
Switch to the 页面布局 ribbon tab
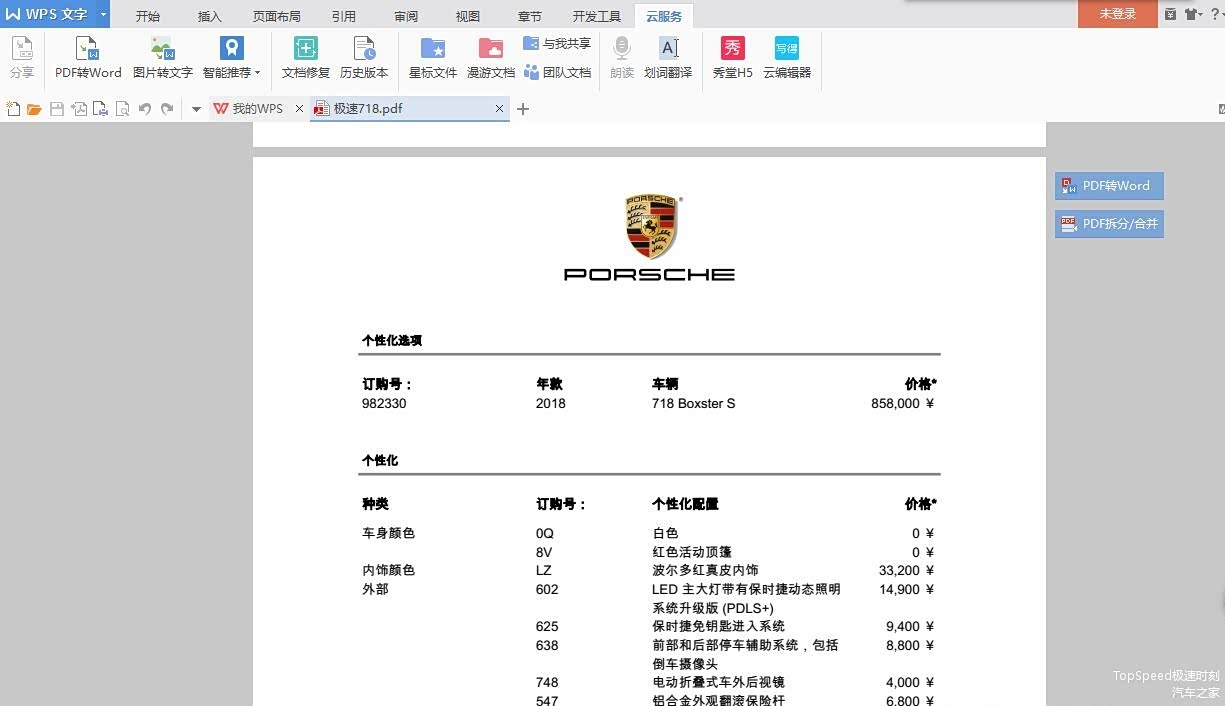click(277, 16)
